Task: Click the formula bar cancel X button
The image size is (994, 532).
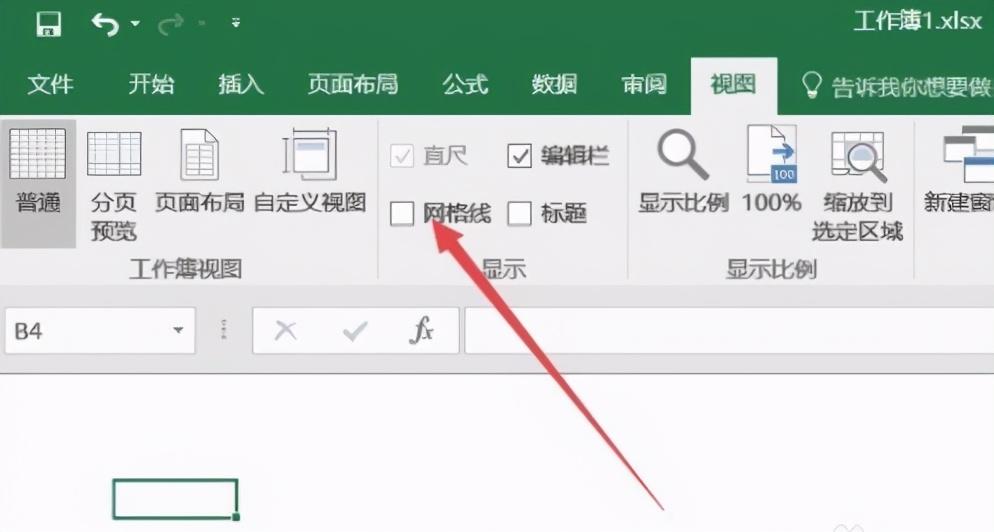Action: tap(286, 330)
